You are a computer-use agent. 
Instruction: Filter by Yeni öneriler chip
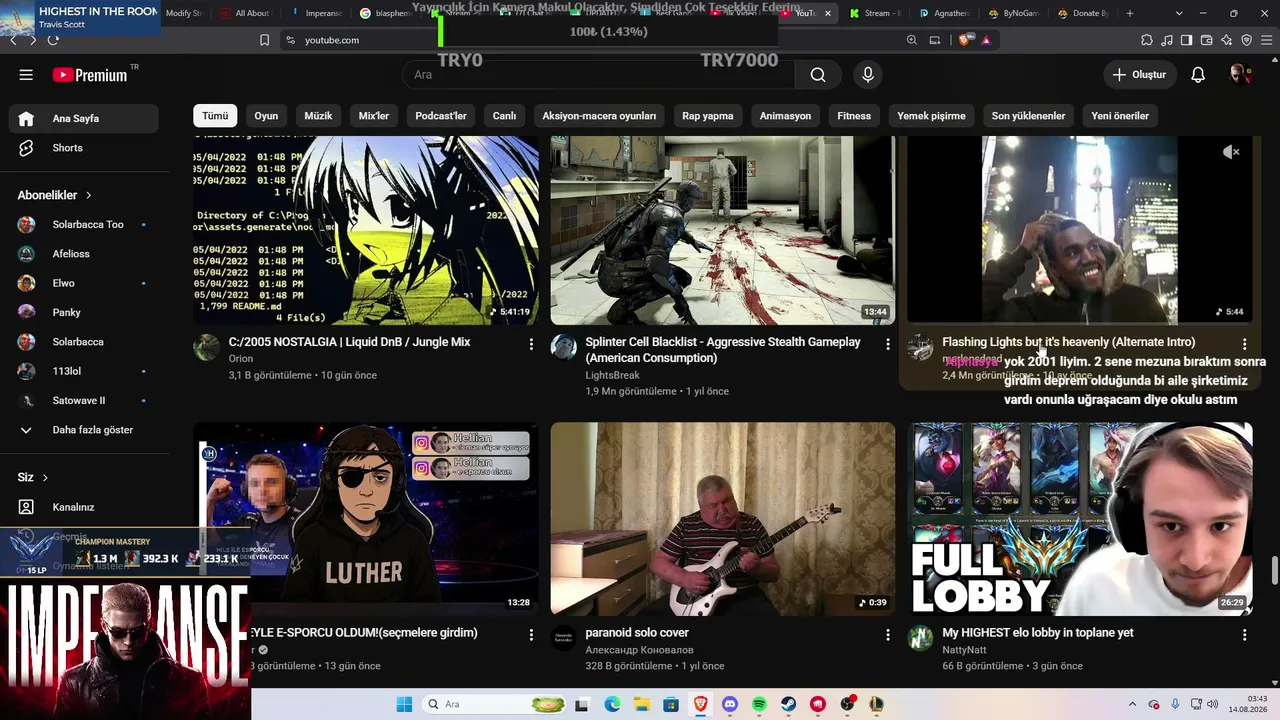coord(1120,116)
